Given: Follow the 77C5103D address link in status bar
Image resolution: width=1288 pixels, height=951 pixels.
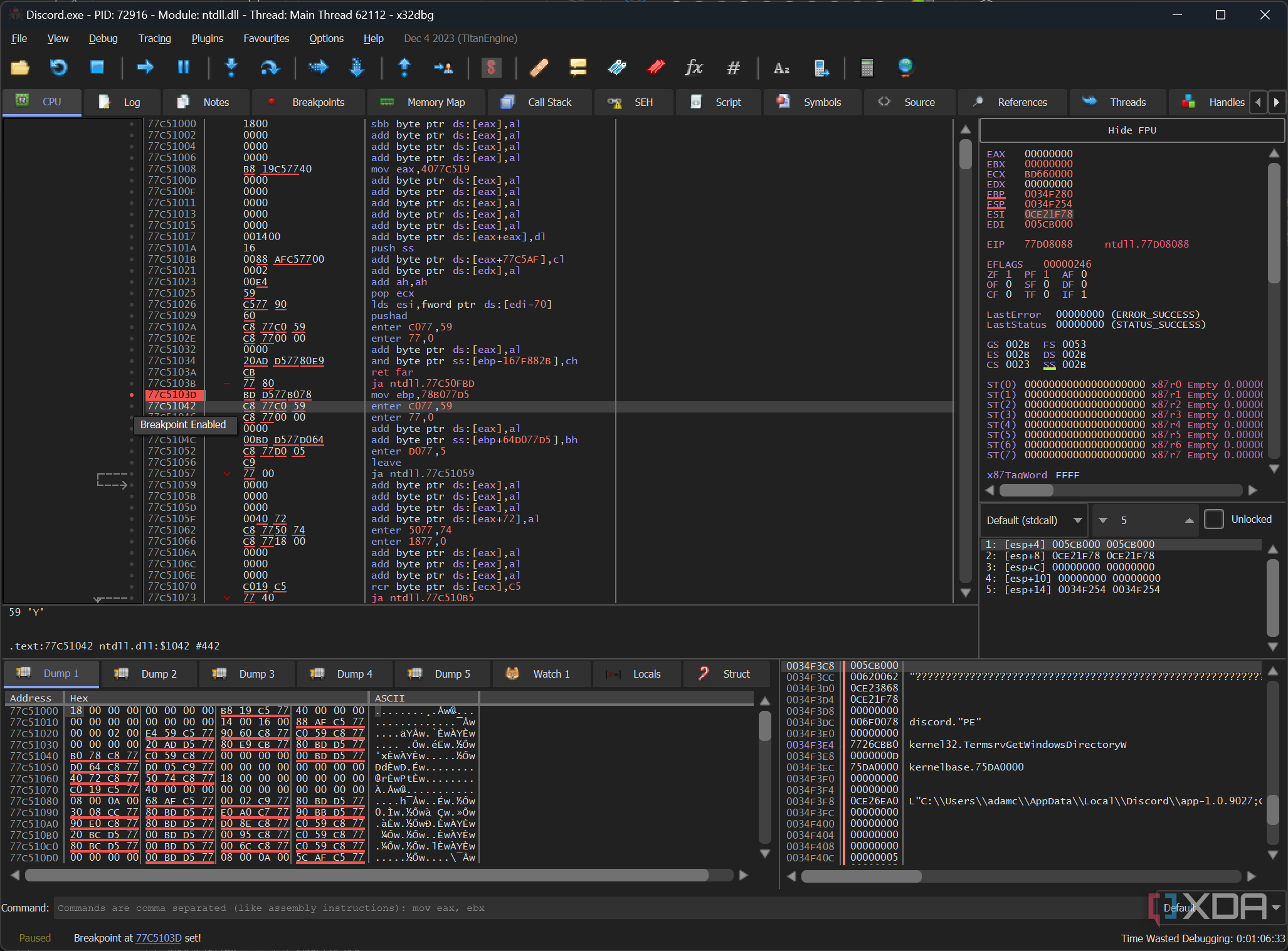Looking at the screenshot, I should [159, 938].
